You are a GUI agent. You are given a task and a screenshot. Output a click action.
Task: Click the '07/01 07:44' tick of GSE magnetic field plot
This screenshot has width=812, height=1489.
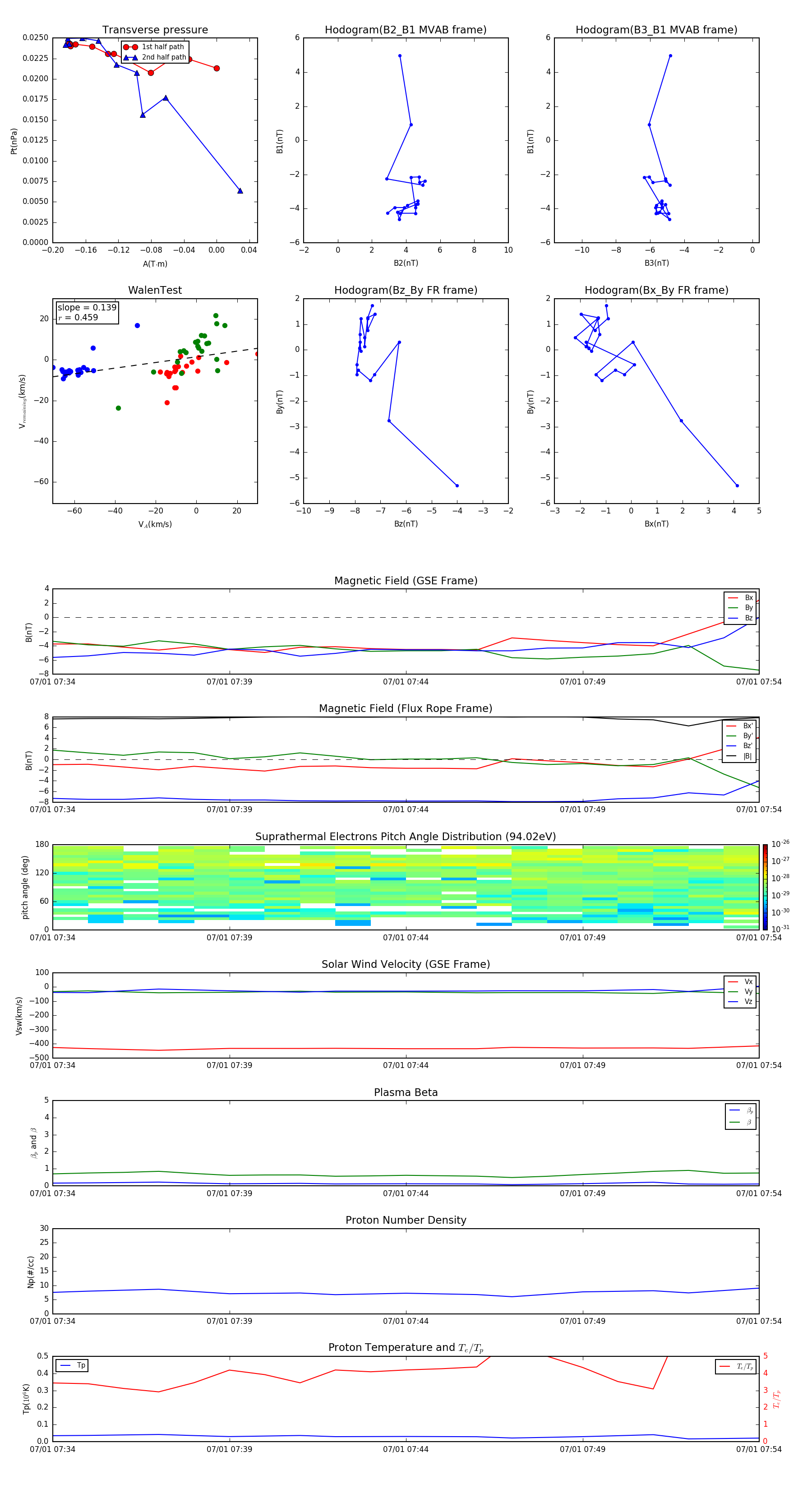pyautogui.click(x=406, y=682)
